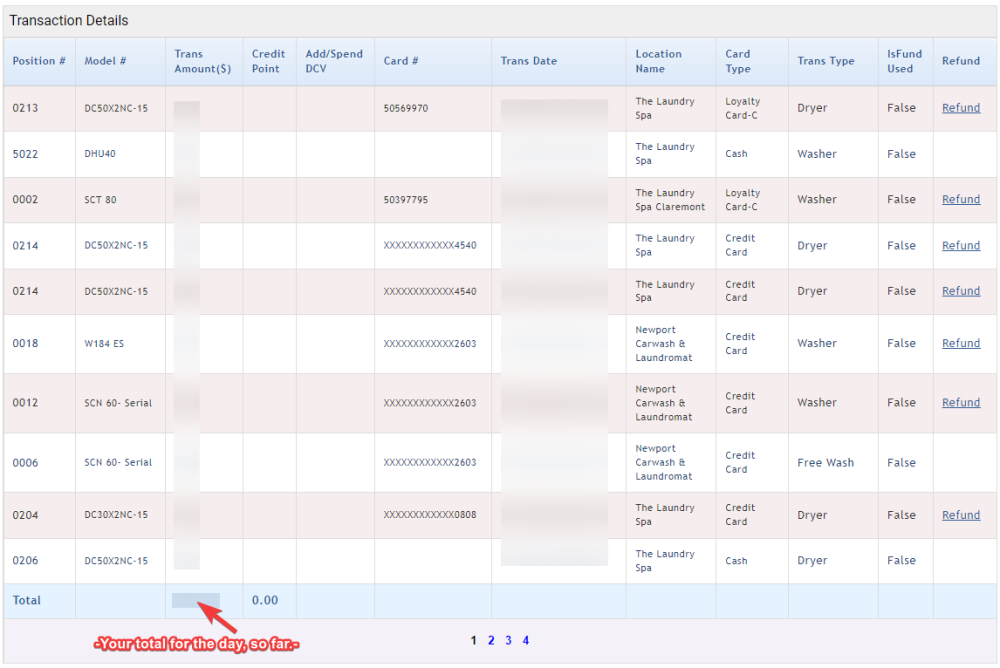Select position cell 0206
The height and width of the screenshot is (668, 1000).
[x=26, y=560]
